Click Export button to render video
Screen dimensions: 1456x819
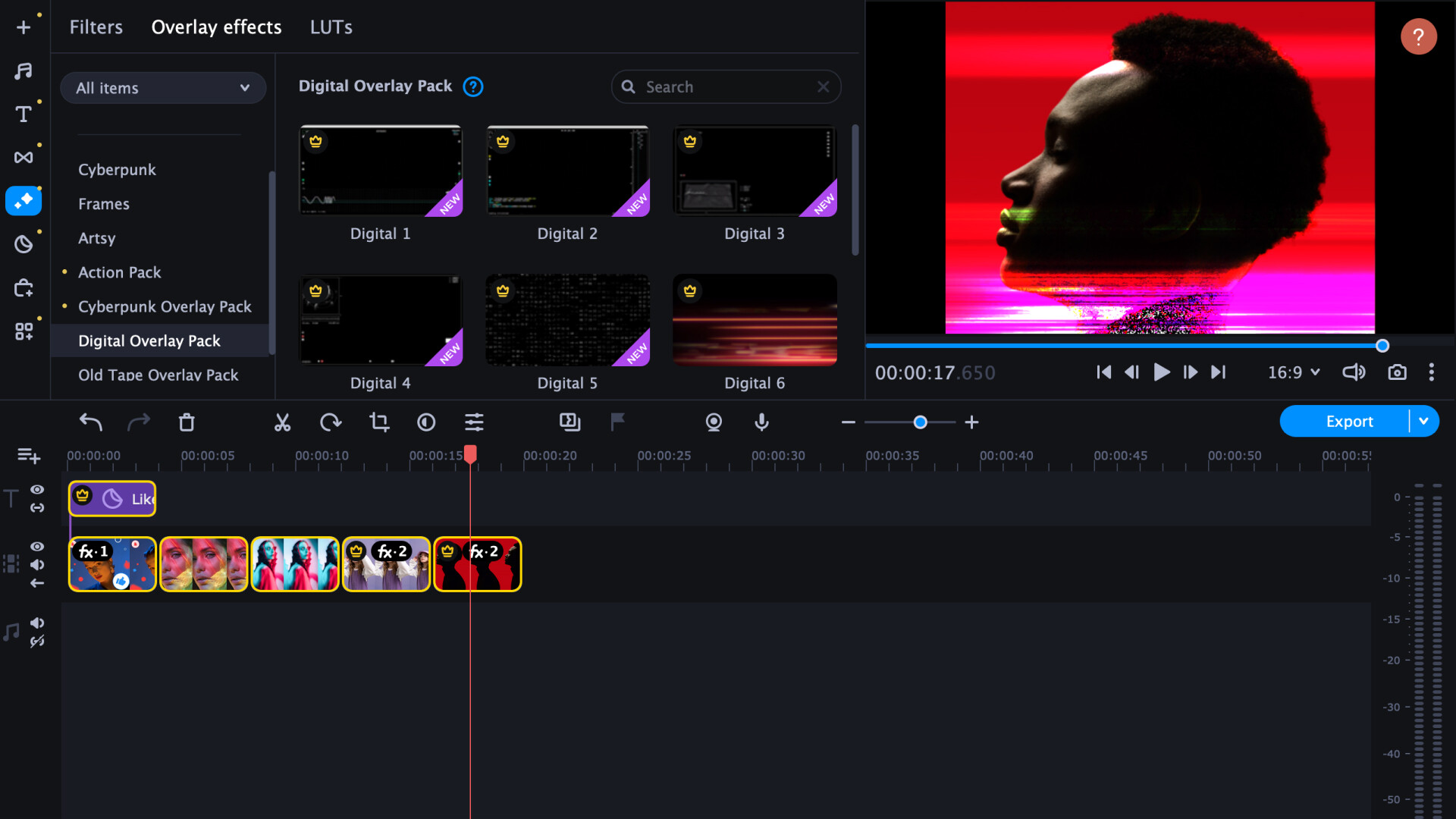[1350, 421]
